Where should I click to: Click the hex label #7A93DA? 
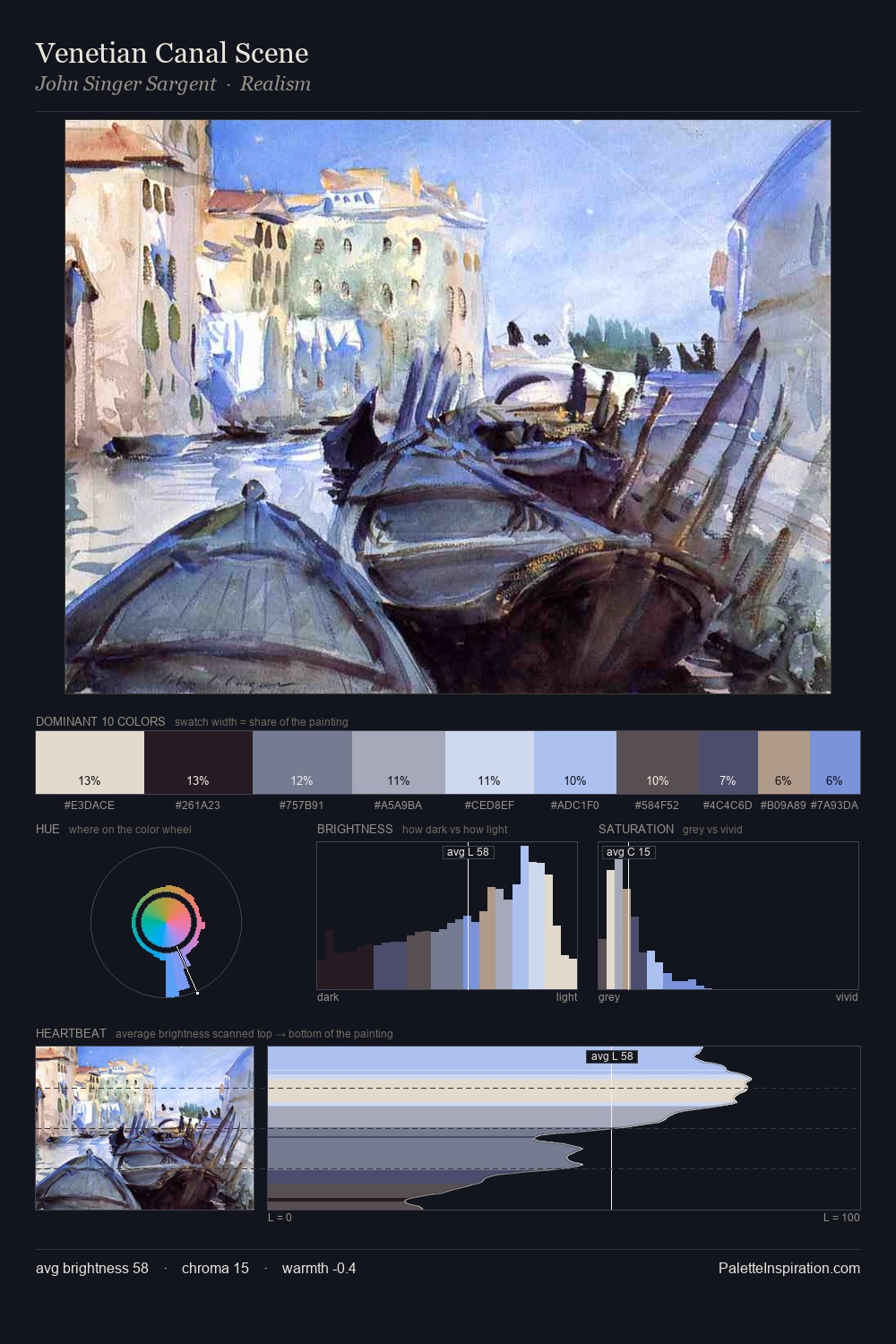[834, 805]
